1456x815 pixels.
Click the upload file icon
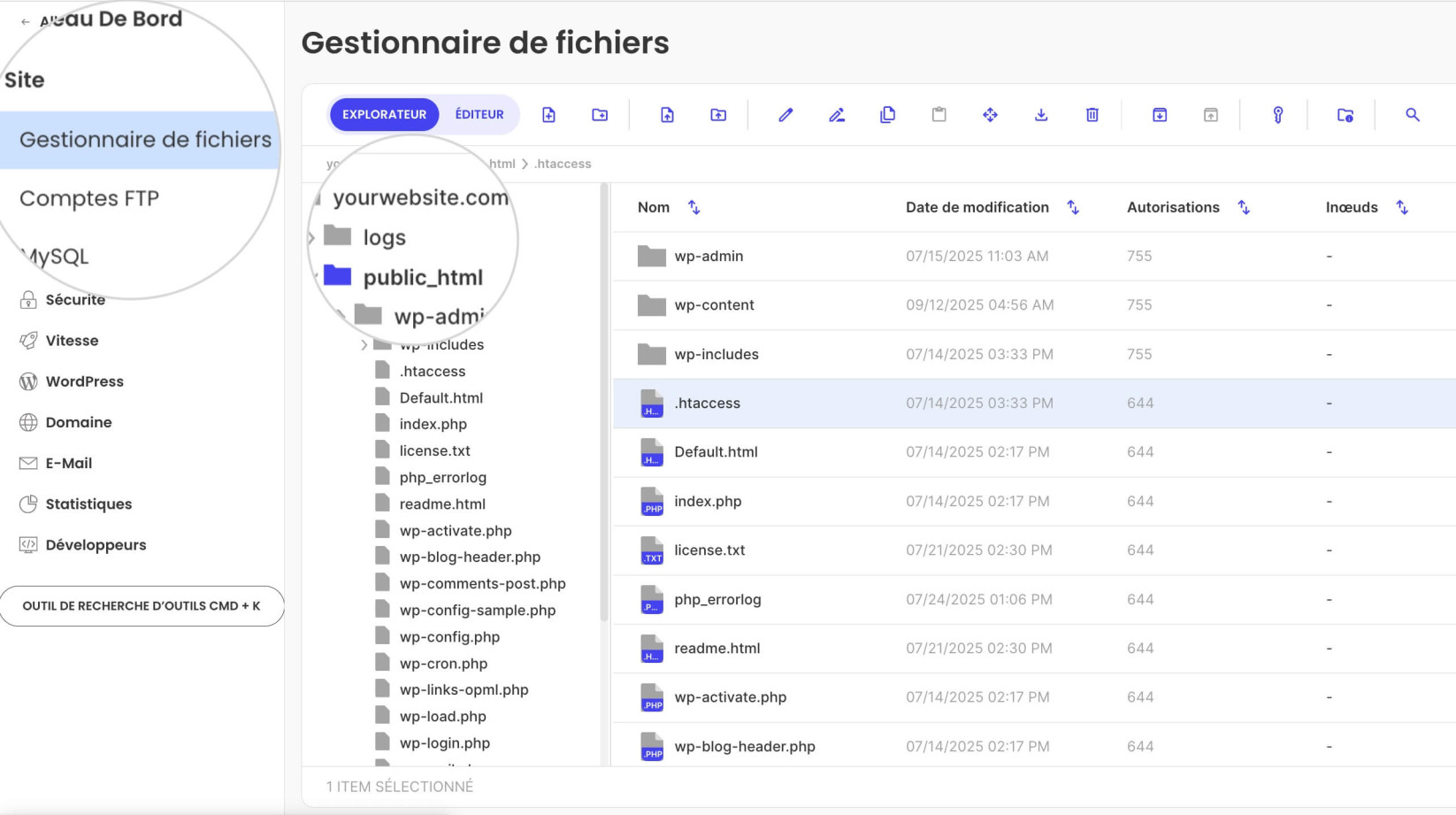point(667,115)
